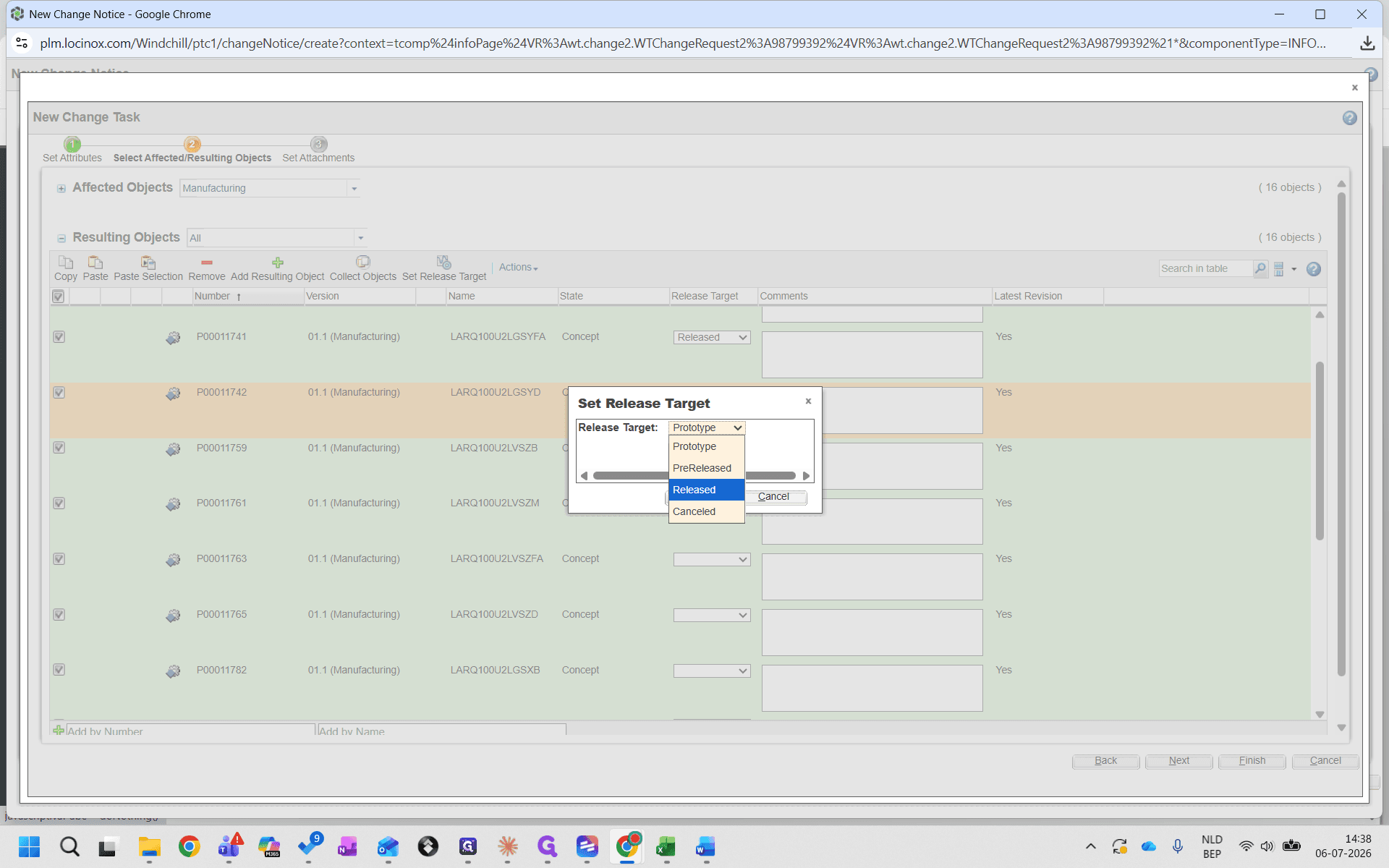
Task: Click dialog horizontal scrollbar right arrow
Action: [806, 476]
